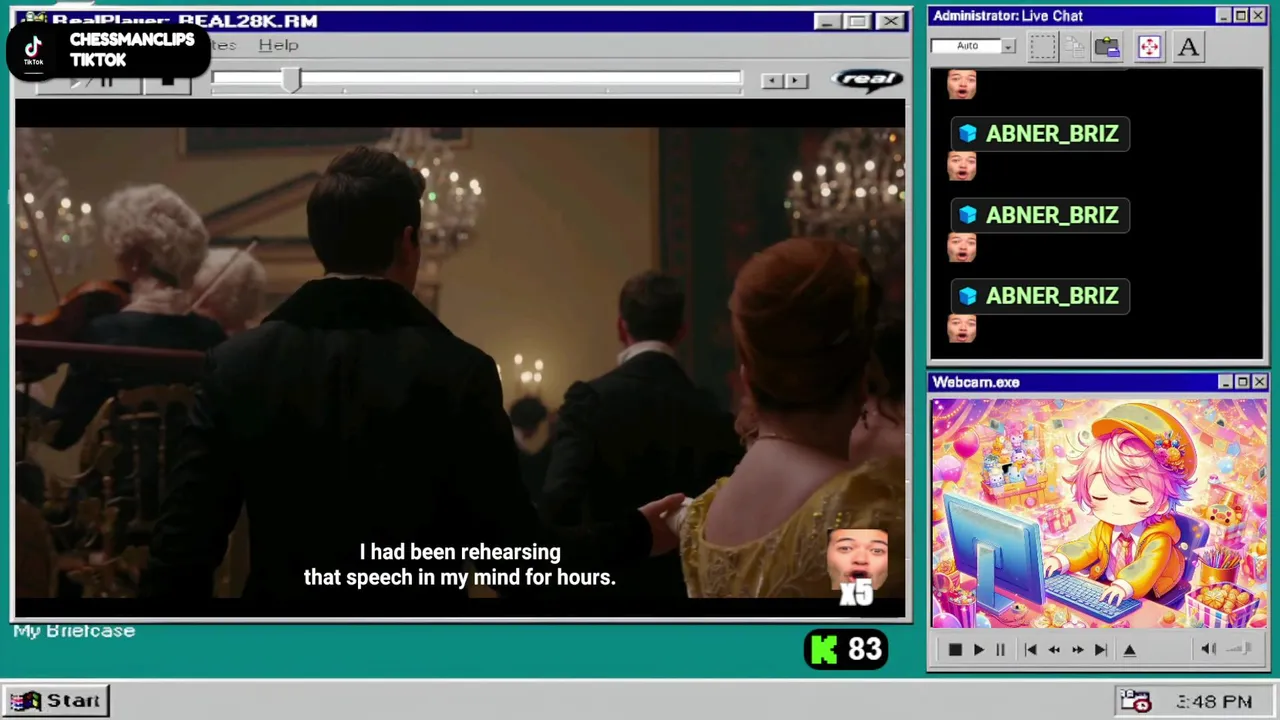
Task: Minimize the Webcam.exe window
Action: click(x=1225, y=382)
